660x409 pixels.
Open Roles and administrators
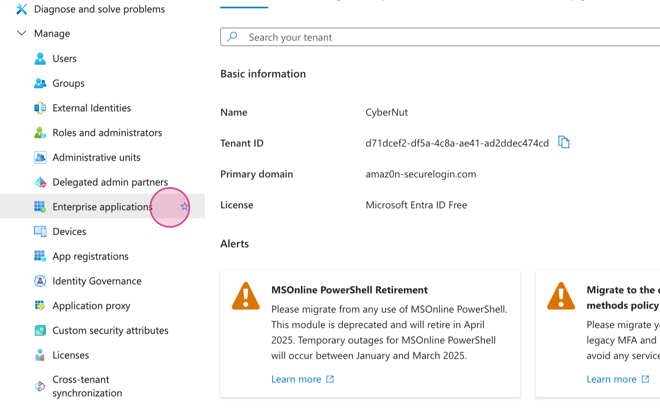(106, 132)
